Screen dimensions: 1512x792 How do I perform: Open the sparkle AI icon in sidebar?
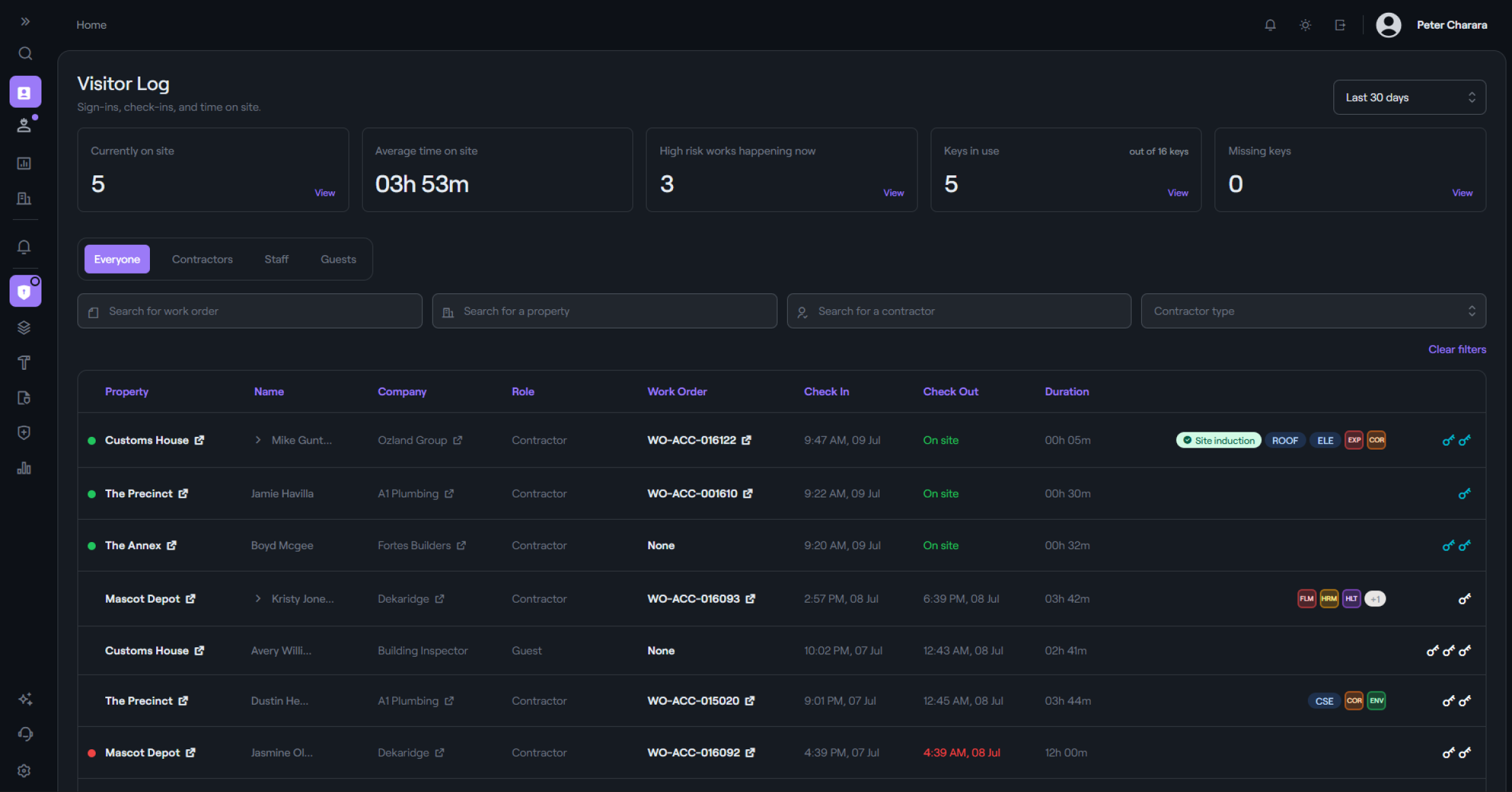(25, 699)
